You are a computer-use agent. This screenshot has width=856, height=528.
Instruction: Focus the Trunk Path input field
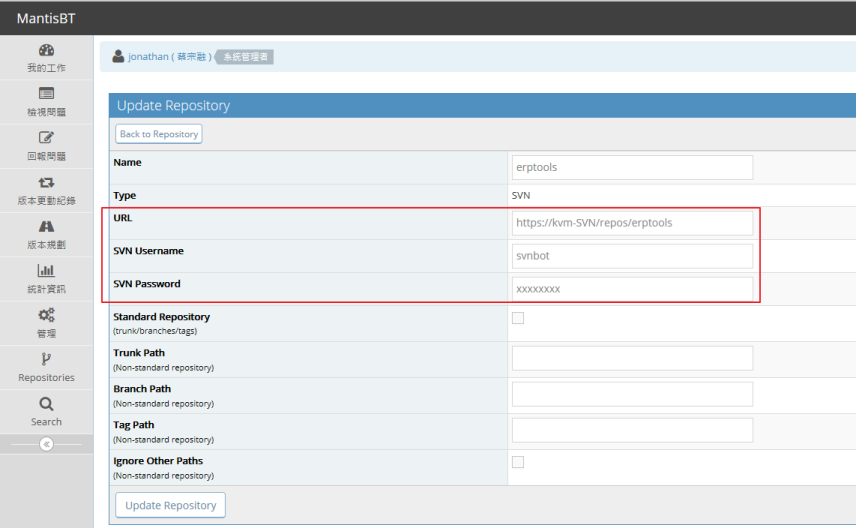pos(632,358)
